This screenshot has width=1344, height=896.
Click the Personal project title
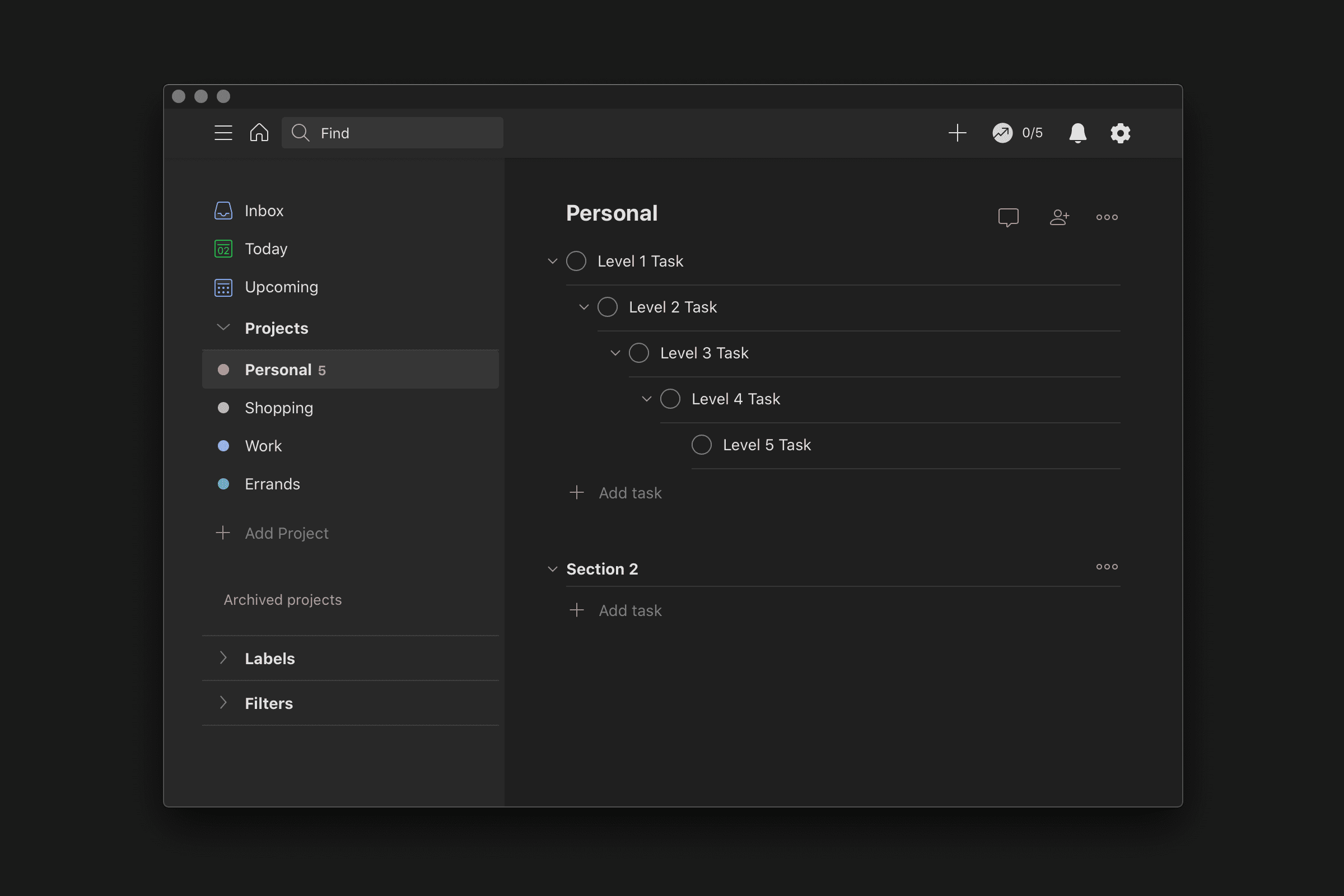(x=612, y=213)
